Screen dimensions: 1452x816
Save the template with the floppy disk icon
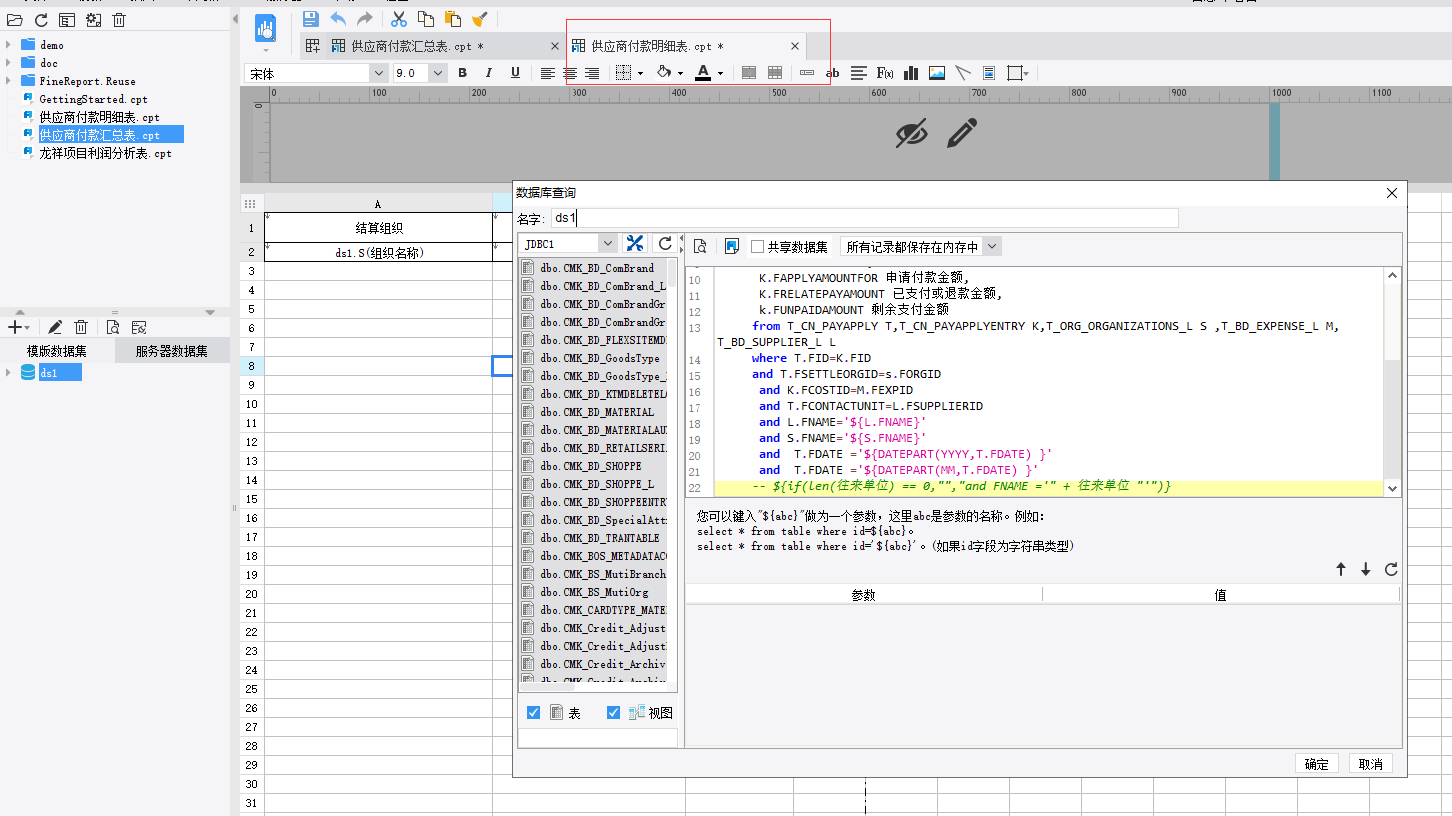[x=311, y=19]
